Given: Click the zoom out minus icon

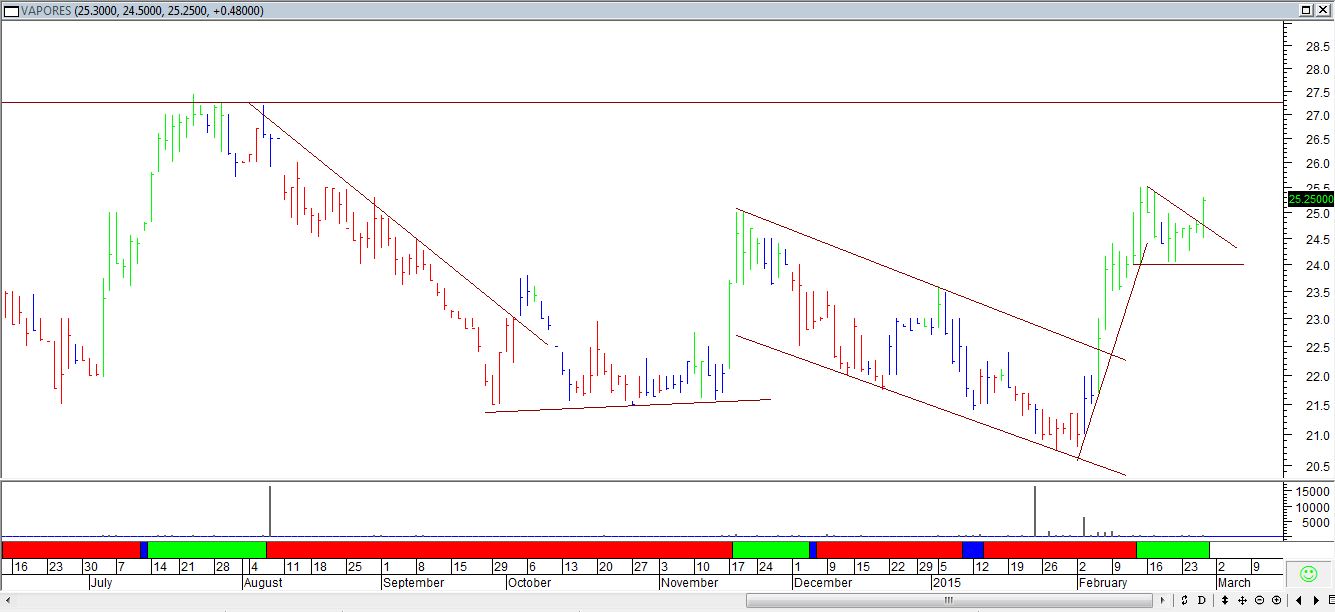Looking at the screenshot, I should tap(1259, 600).
